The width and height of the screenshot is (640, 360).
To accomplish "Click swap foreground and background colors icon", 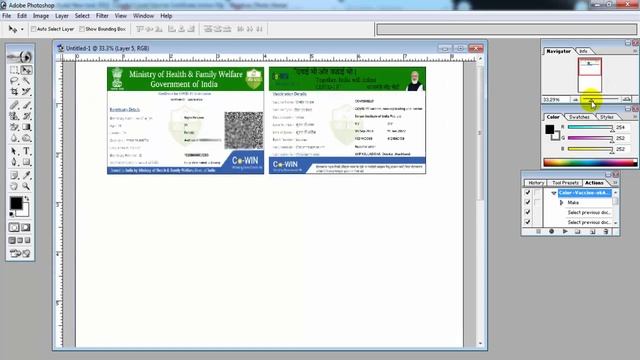I will pos(27,199).
